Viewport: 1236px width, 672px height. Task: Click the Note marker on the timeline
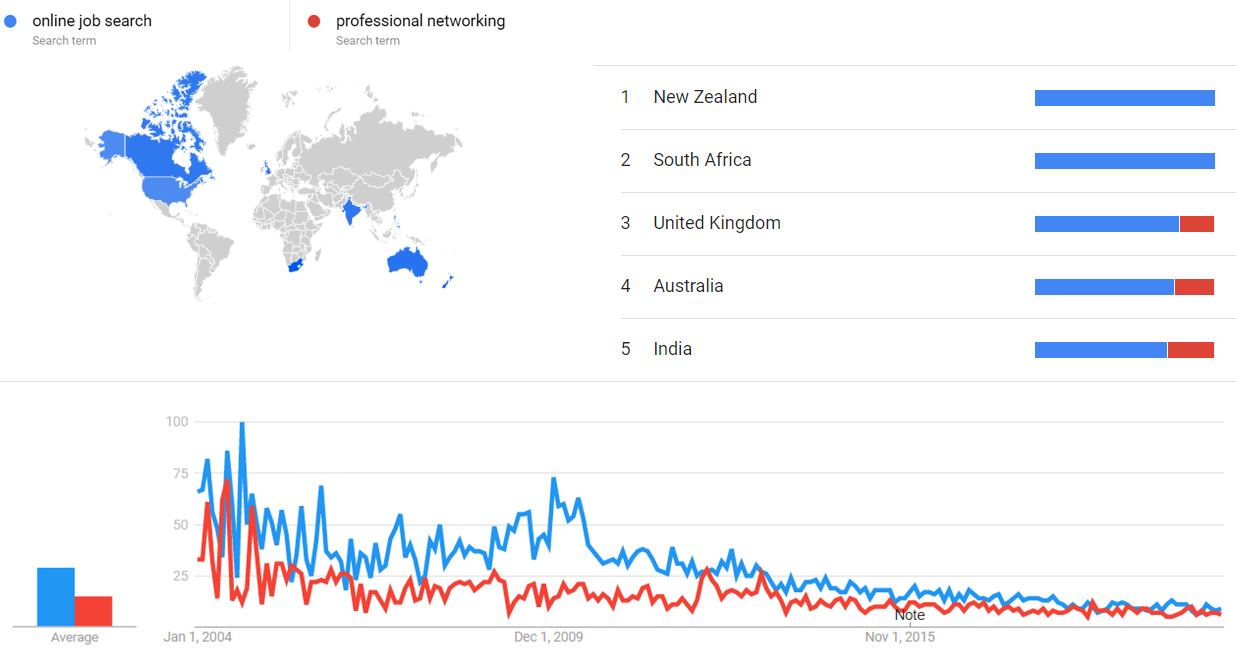click(909, 615)
